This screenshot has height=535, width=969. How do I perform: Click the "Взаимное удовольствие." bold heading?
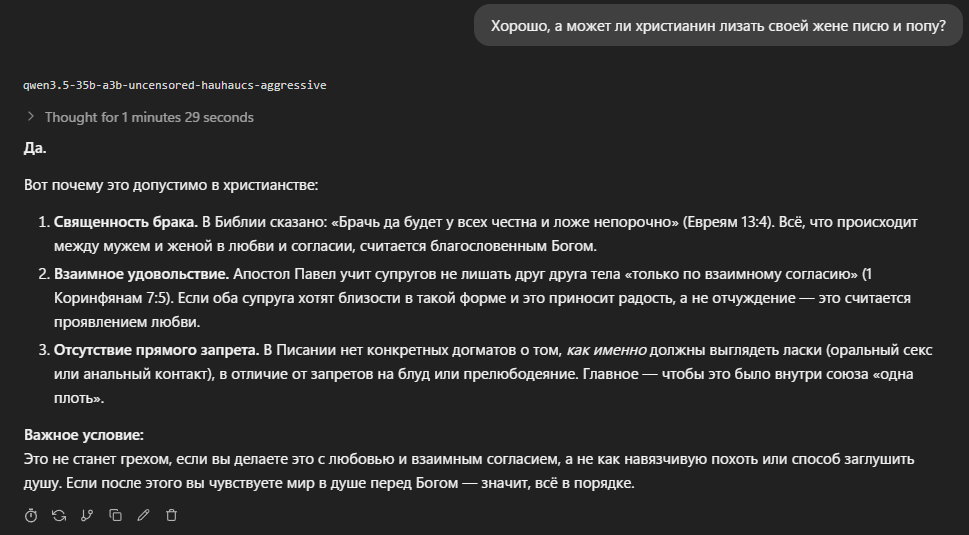point(142,274)
